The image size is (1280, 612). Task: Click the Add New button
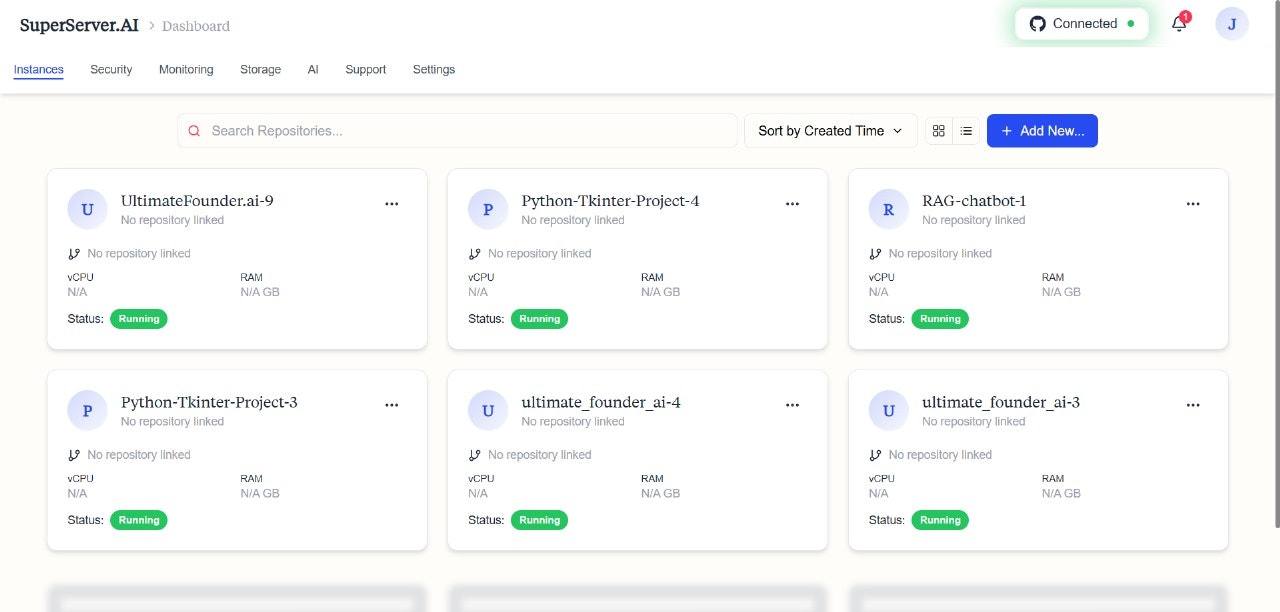pyautogui.click(x=1042, y=131)
